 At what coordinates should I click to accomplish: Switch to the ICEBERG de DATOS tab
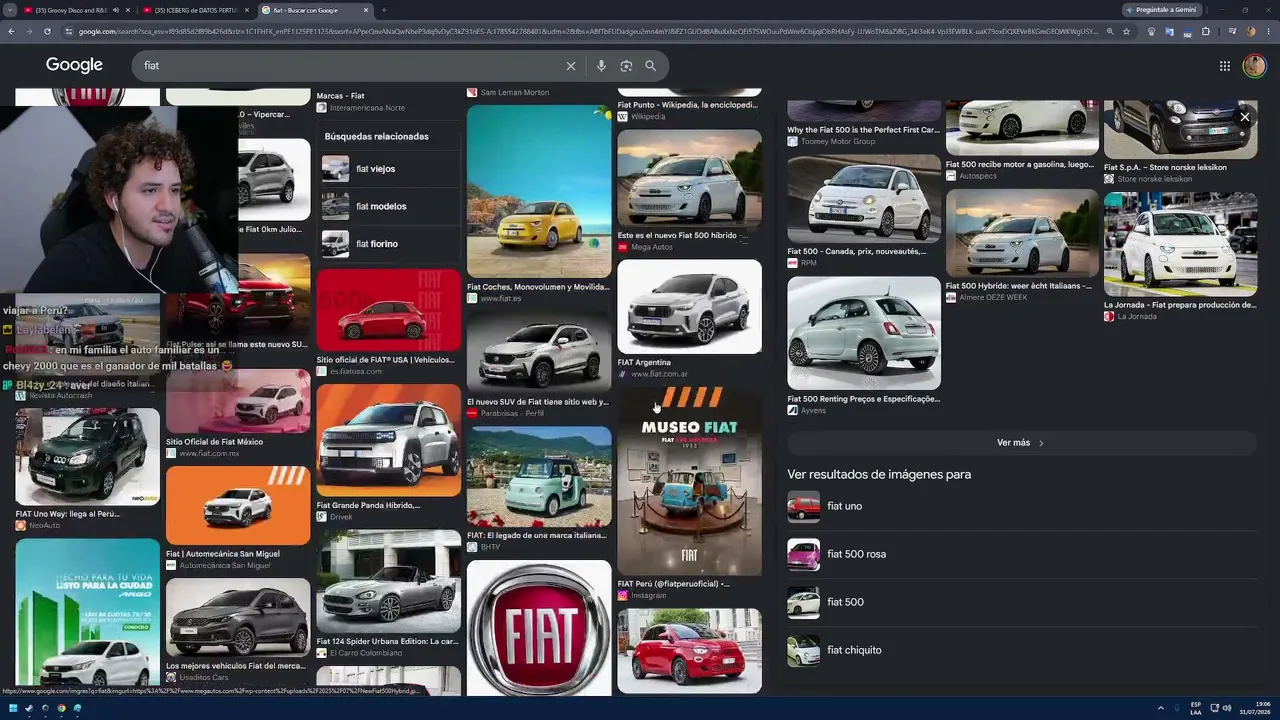pos(194,10)
